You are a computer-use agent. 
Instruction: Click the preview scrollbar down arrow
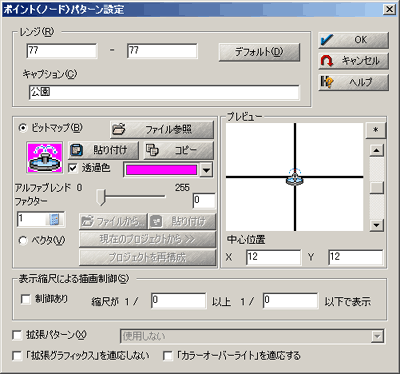(x=377, y=225)
